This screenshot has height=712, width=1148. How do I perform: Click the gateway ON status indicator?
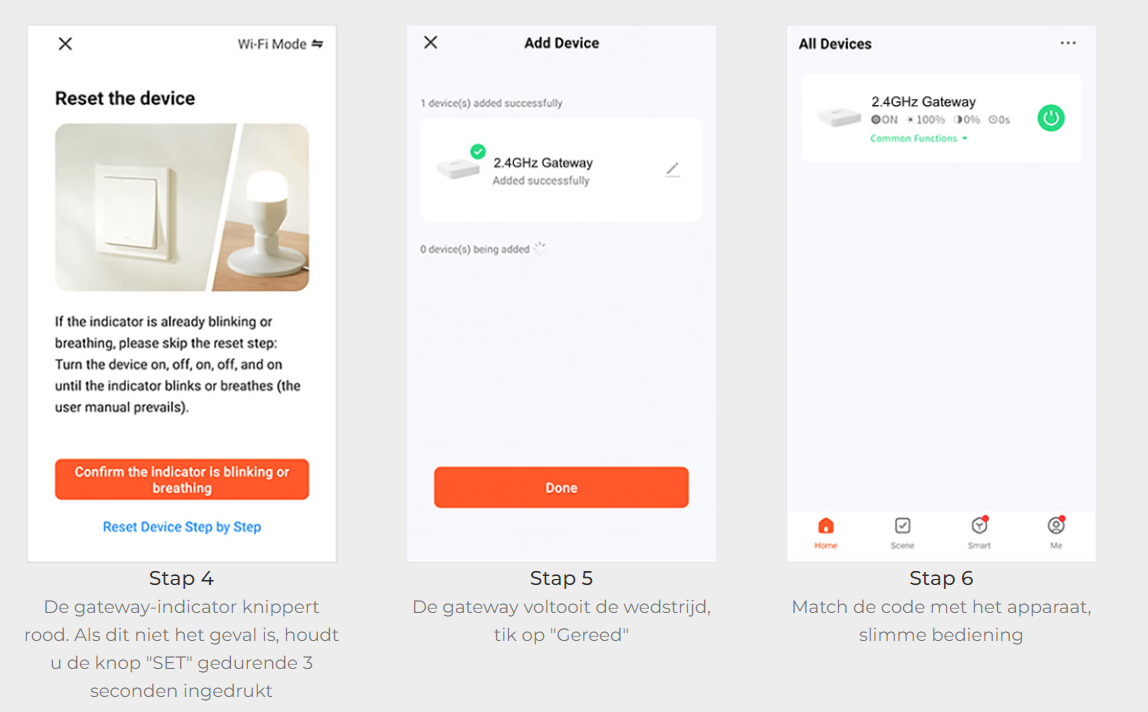(884, 120)
